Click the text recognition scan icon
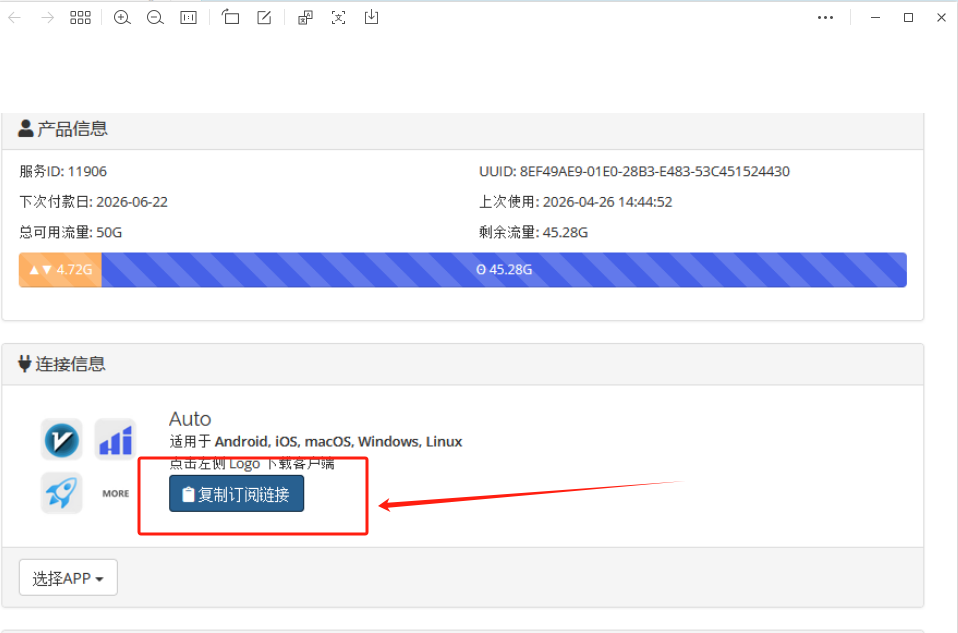 point(338,18)
